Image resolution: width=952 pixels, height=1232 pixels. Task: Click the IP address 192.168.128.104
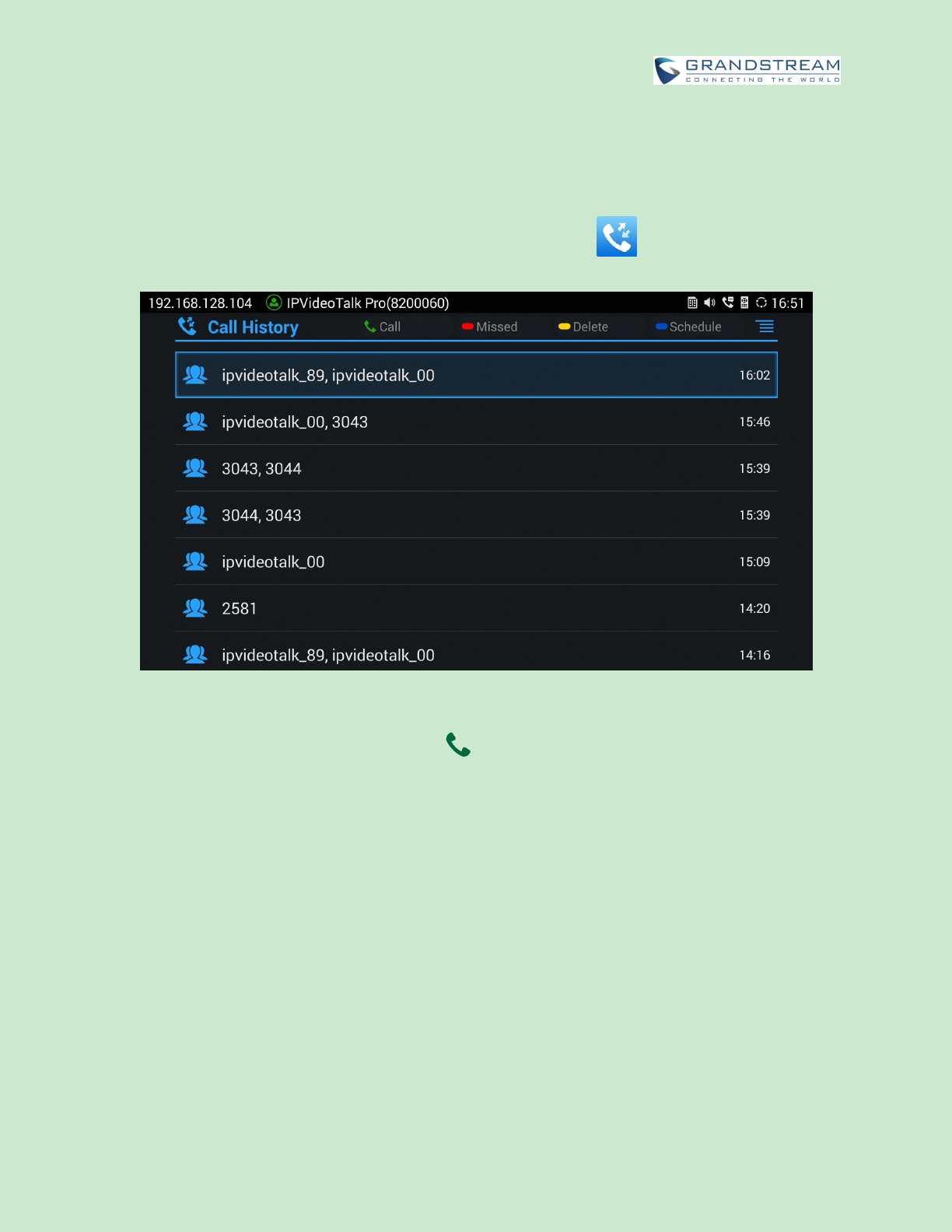click(200, 303)
